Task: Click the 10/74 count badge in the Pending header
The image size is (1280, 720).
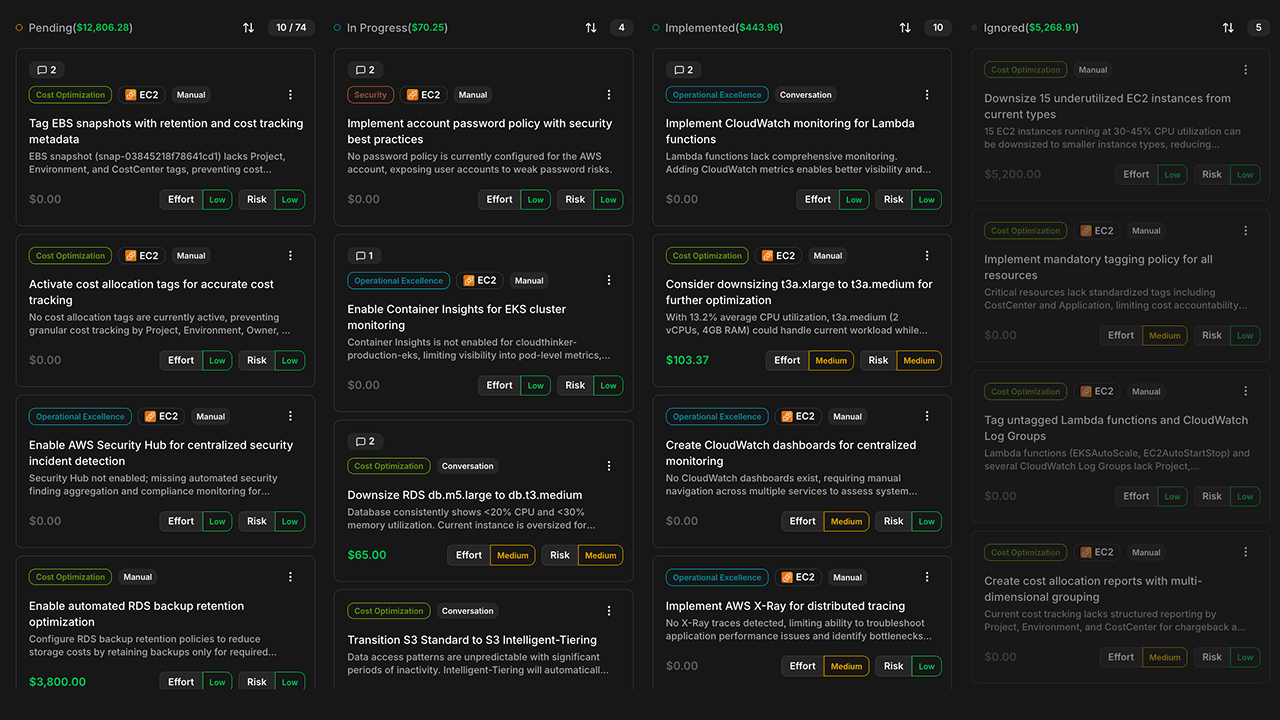Action: click(x=291, y=27)
